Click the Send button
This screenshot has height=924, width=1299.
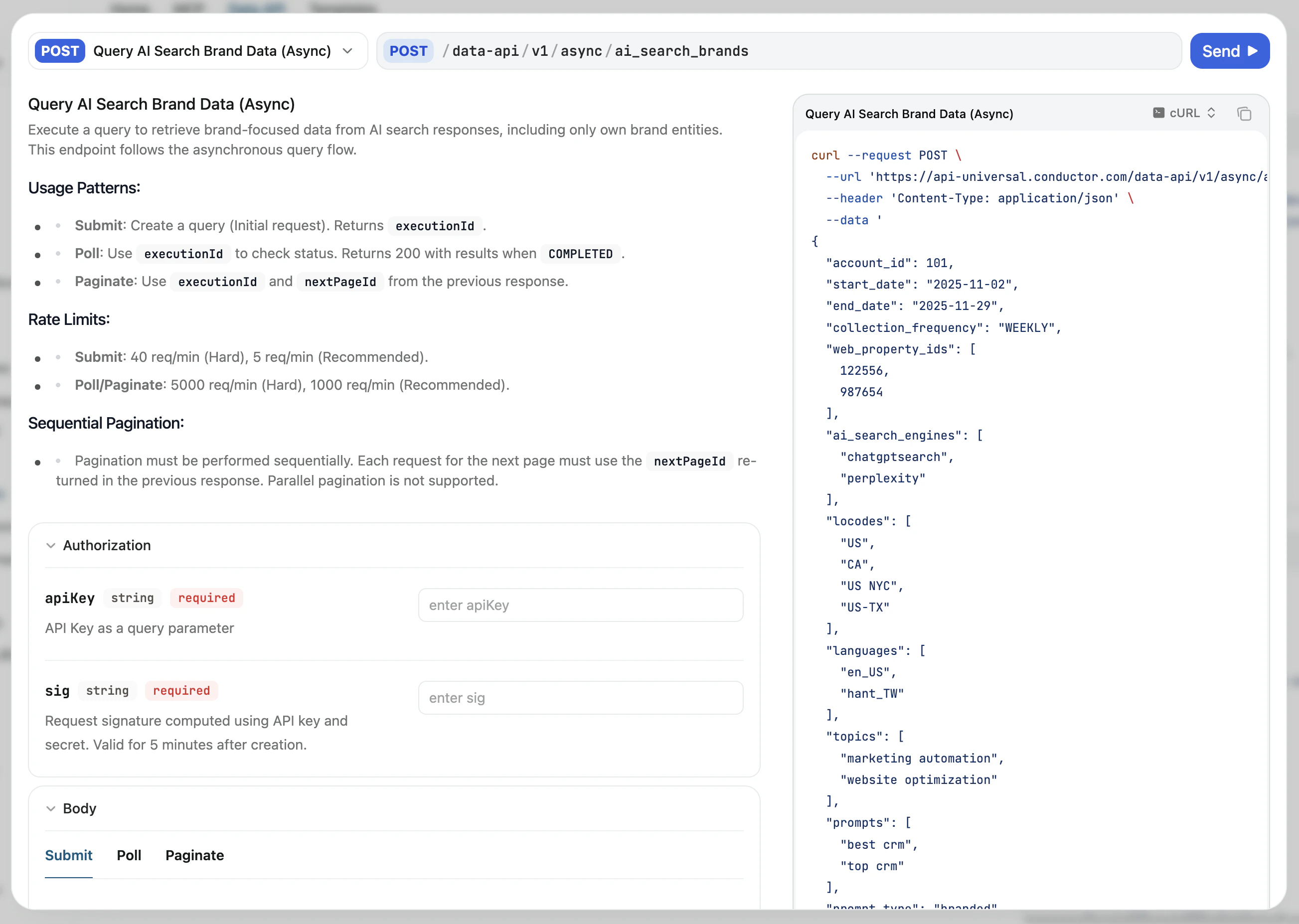pos(1229,51)
